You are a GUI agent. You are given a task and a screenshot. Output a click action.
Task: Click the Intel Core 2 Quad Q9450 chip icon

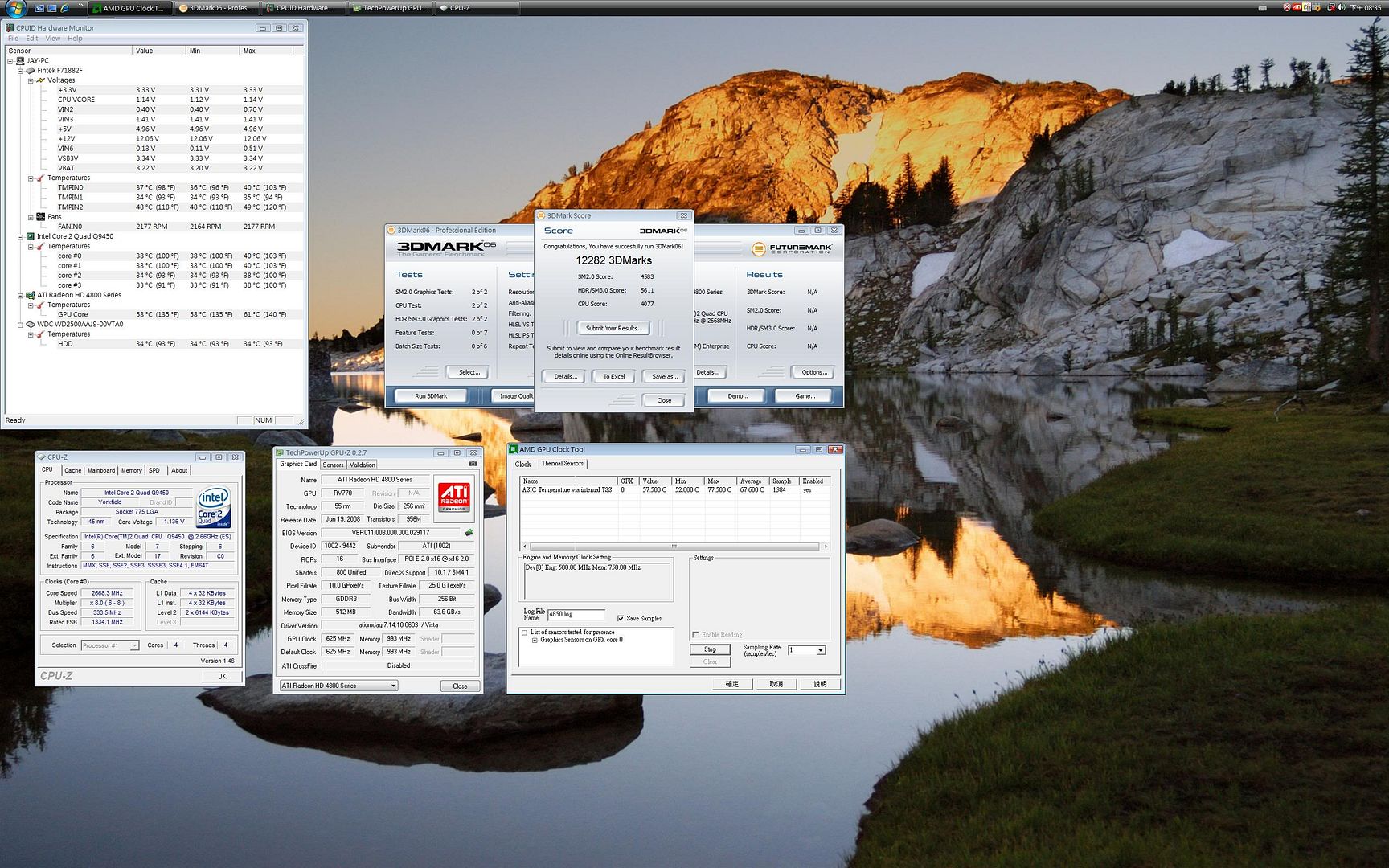pyautogui.click(x=31, y=236)
